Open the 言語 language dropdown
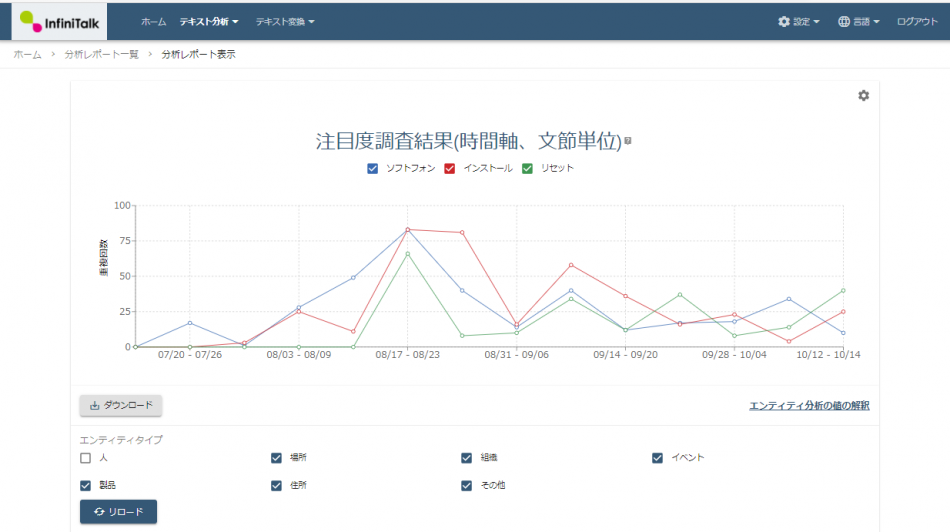The width and height of the screenshot is (950, 532). [859, 21]
